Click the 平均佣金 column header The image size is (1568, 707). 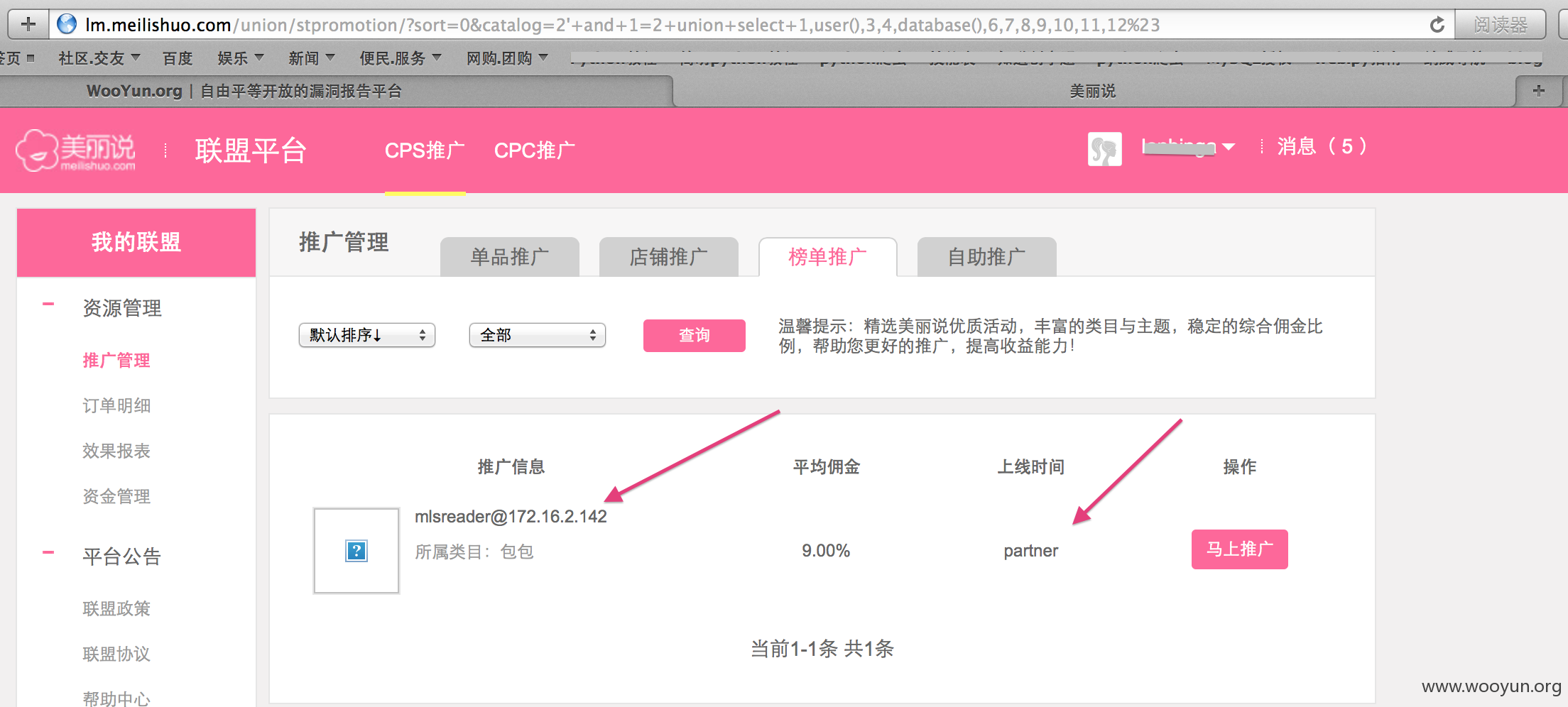827,467
